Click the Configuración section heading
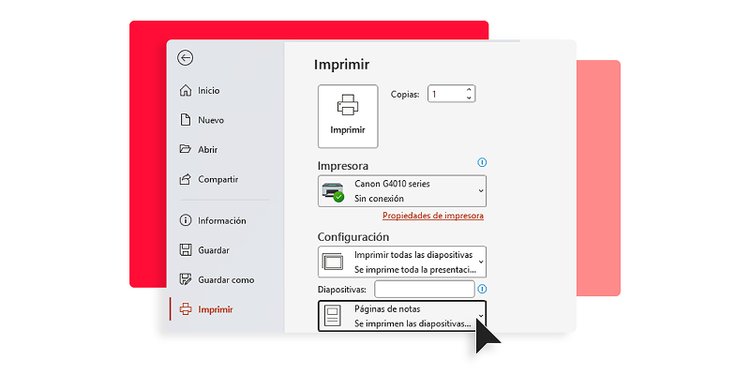The width and height of the screenshot is (750, 375). click(x=353, y=237)
